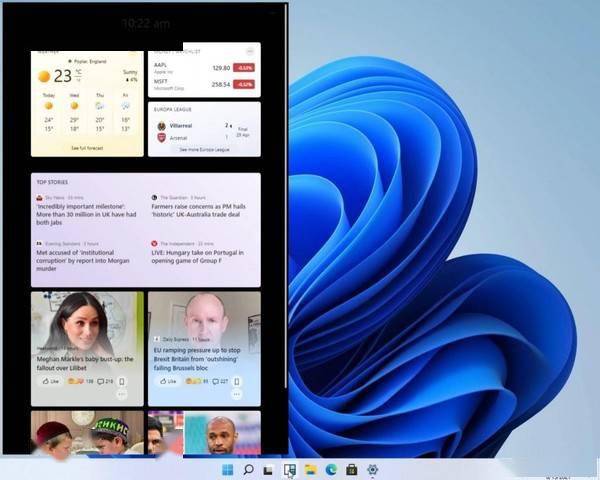Click AAPL red percentage change badge
This screenshot has height=480, width=600.
pyautogui.click(x=244, y=68)
